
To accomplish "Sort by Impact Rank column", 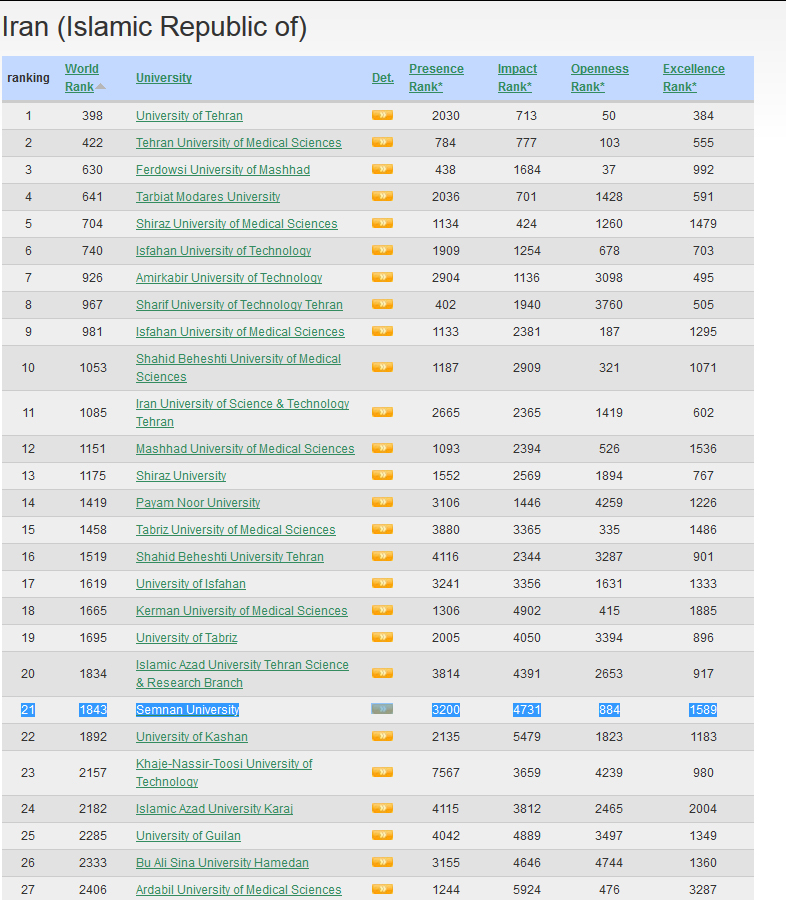I will pos(517,77).
